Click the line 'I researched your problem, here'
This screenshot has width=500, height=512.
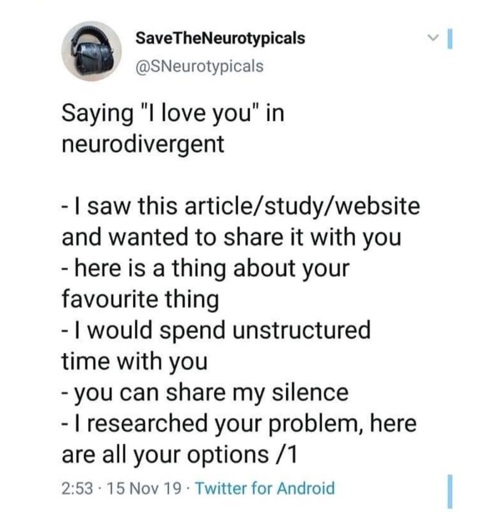[239, 424]
